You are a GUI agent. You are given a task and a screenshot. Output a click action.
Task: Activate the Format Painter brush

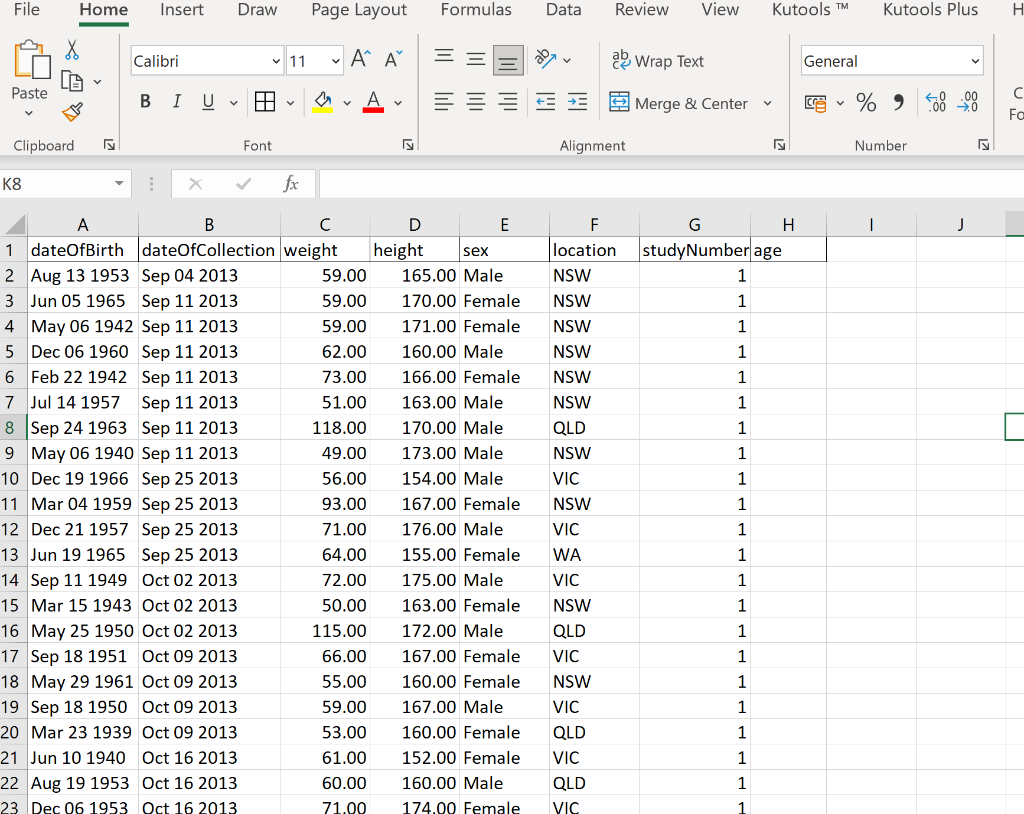tap(72, 112)
